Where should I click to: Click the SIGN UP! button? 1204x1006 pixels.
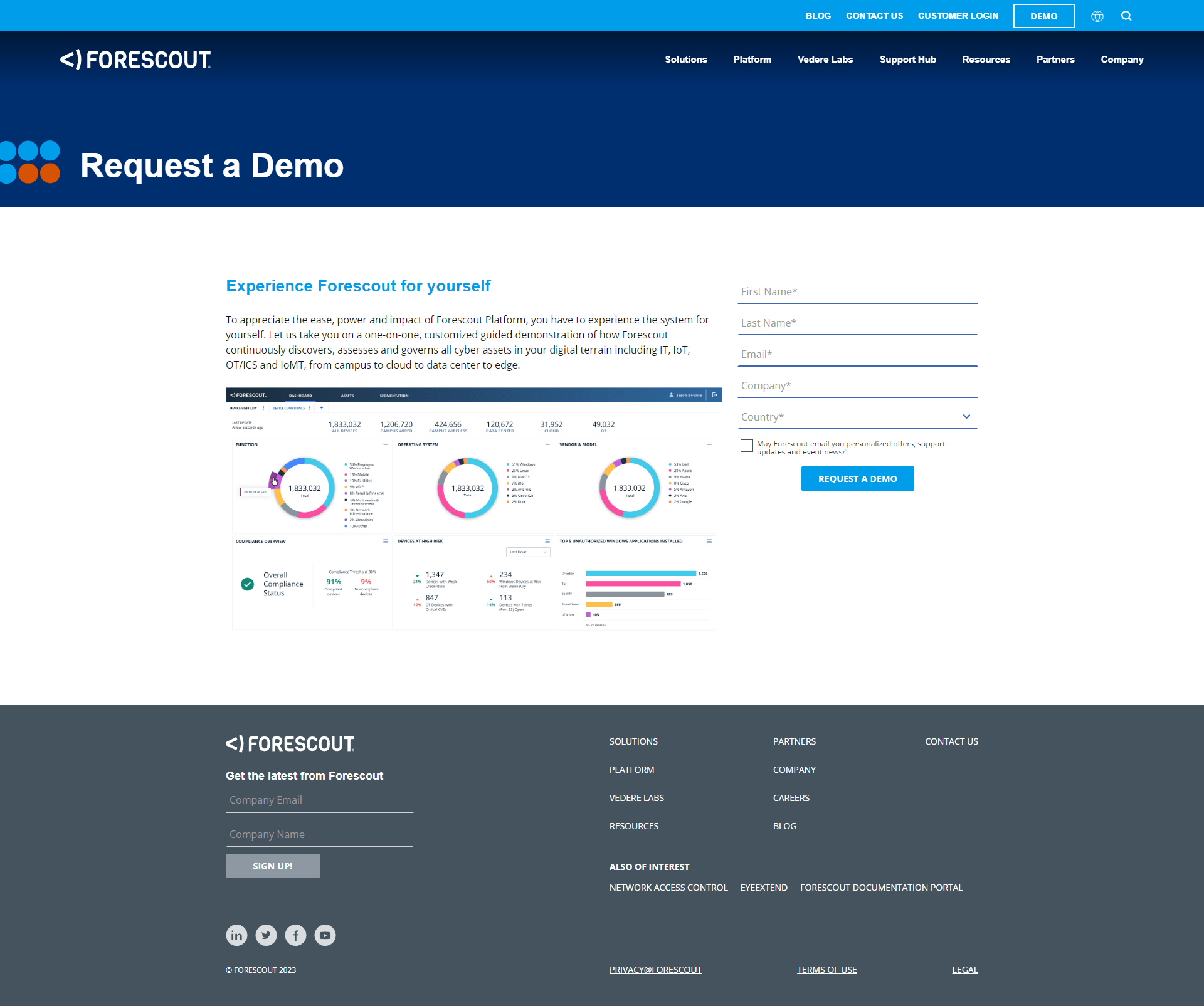(272, 866)
